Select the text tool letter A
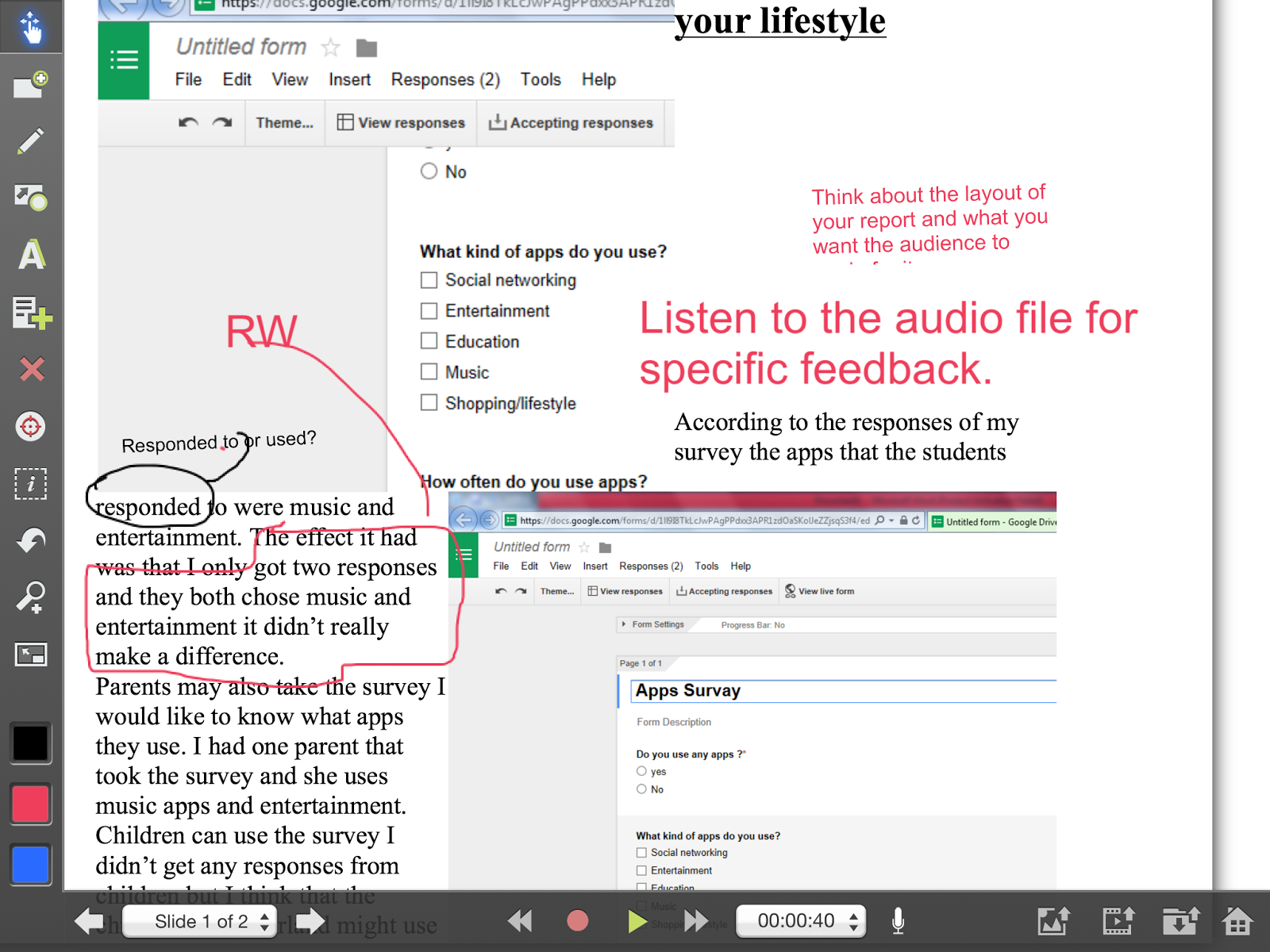 pyautogui.click(x=31, y=255)
